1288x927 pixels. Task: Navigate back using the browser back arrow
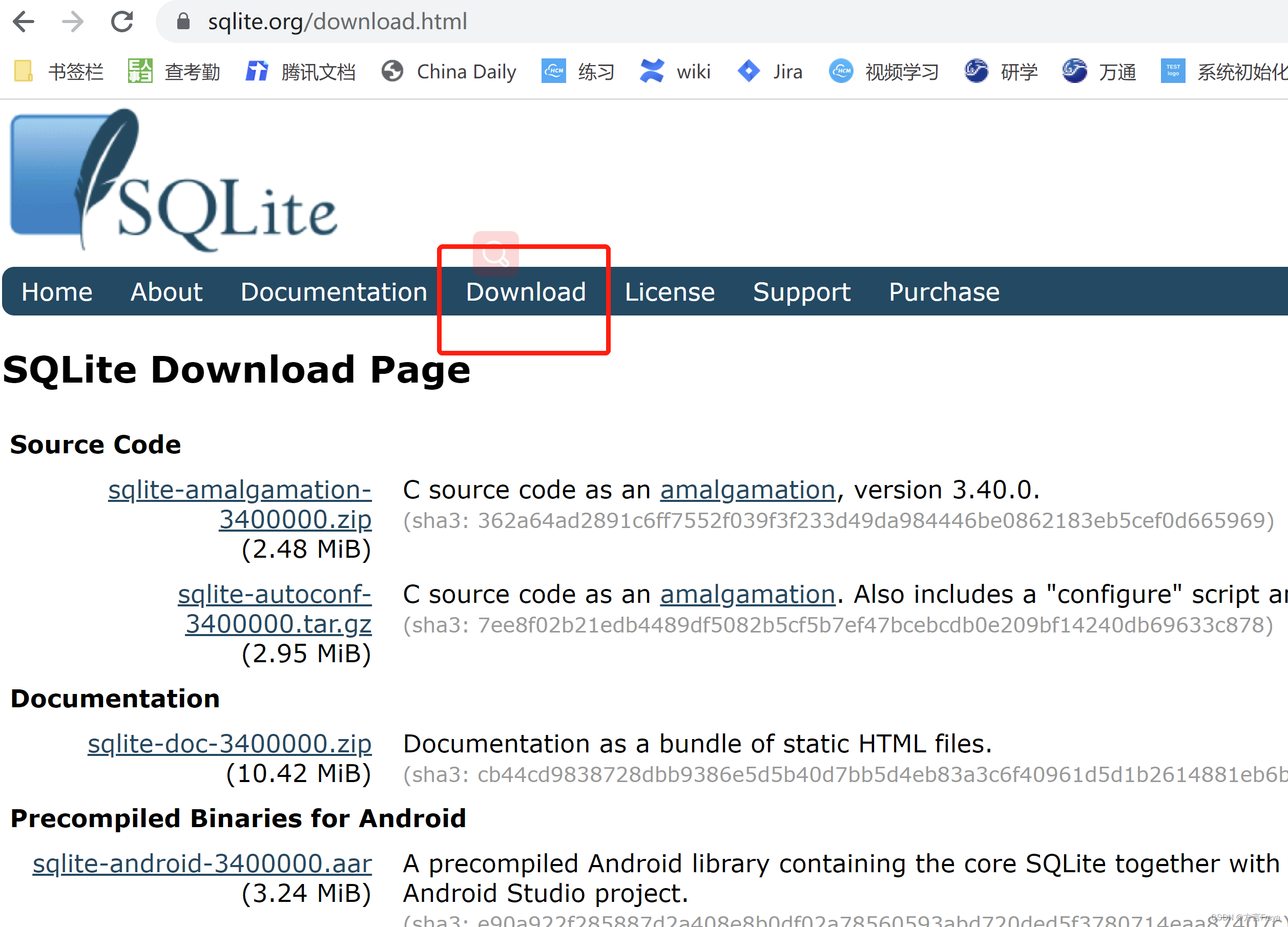(x=24, y=22)
